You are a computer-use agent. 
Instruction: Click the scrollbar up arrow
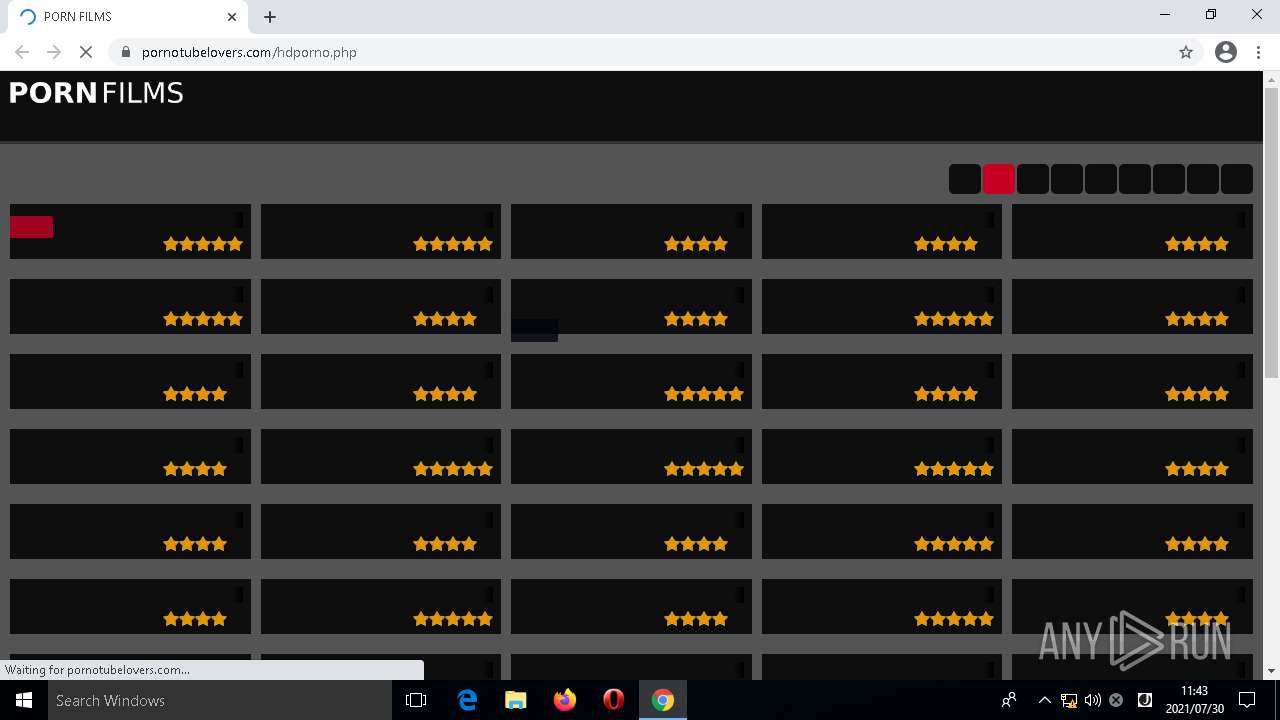(x=1272, y=79)
